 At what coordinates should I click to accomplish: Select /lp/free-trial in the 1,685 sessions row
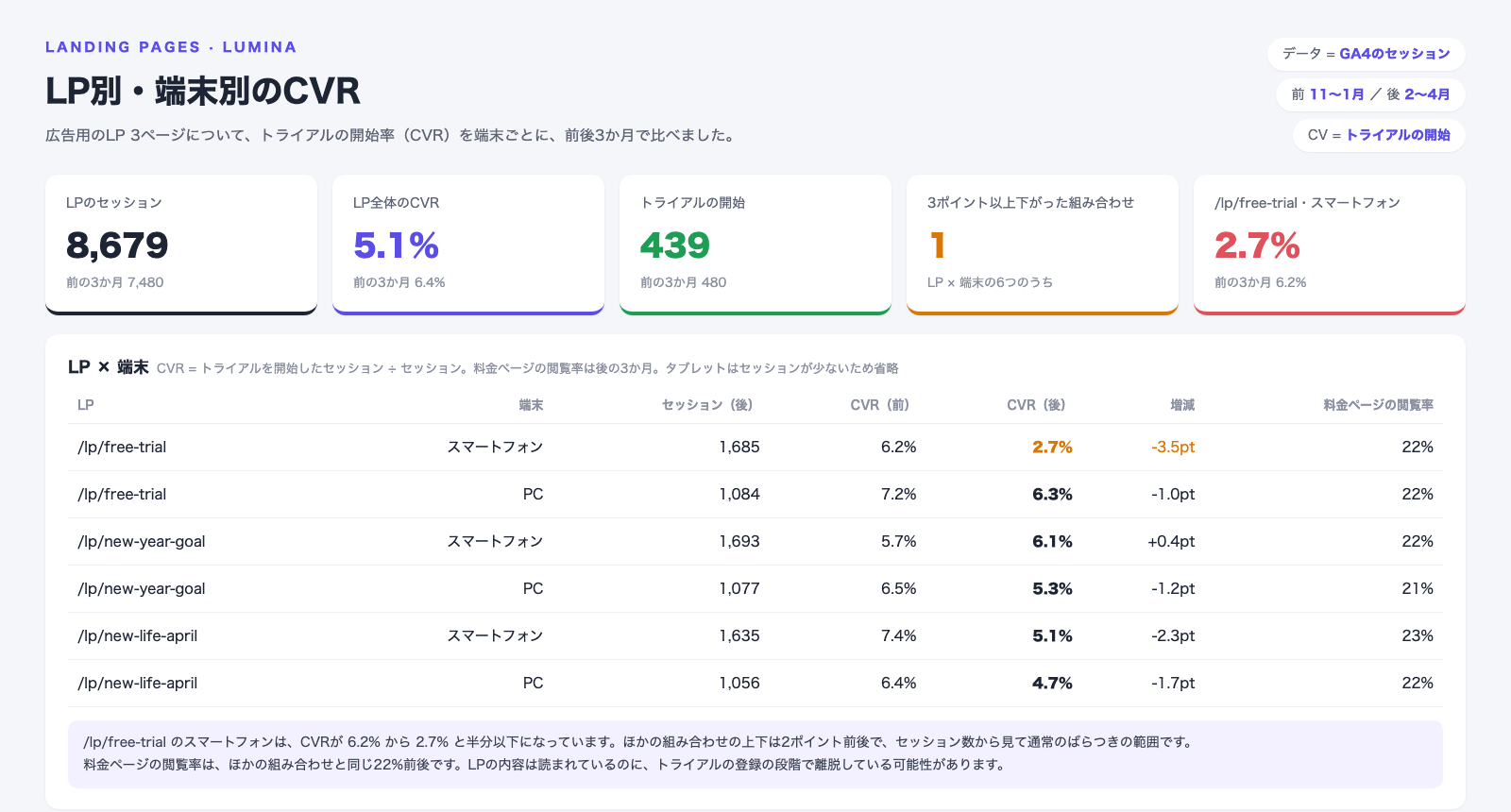point(122,448)
